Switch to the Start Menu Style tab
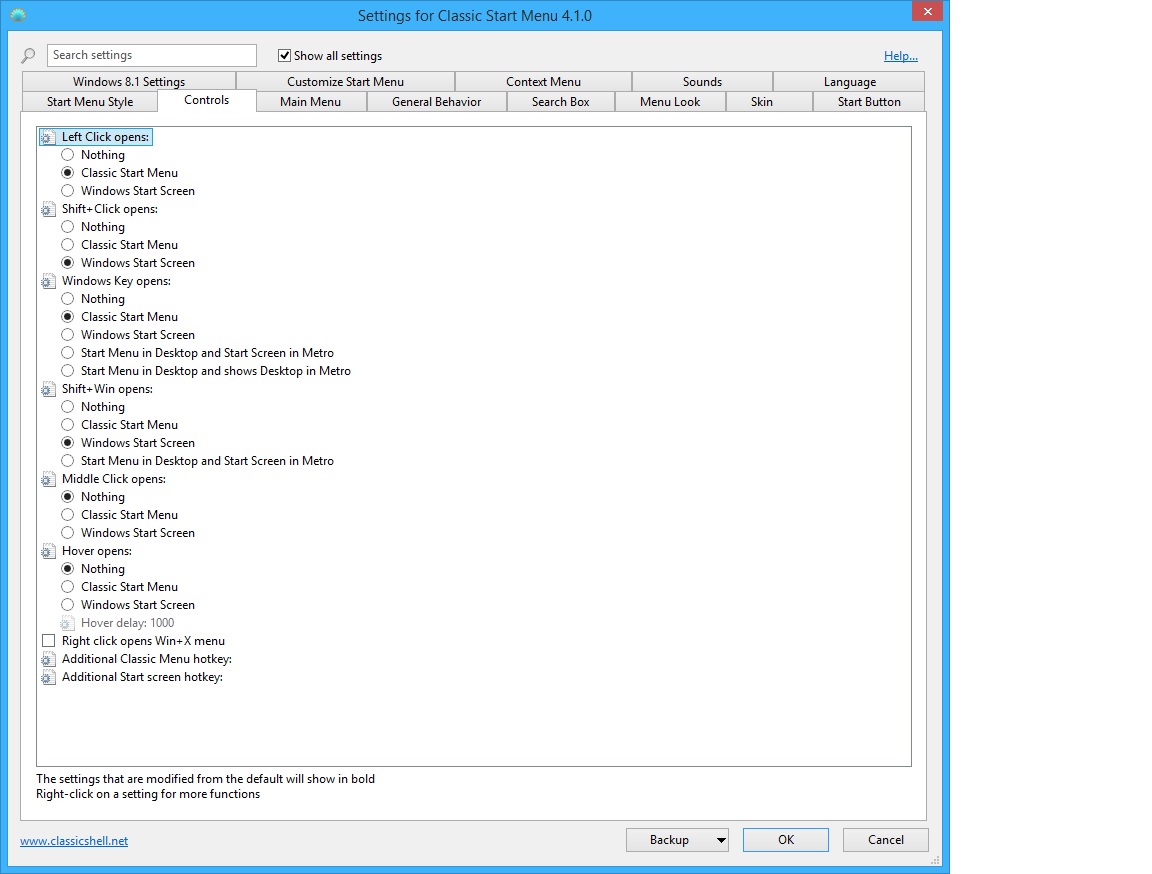The image size is (1152, 874). tap(90, 102)
